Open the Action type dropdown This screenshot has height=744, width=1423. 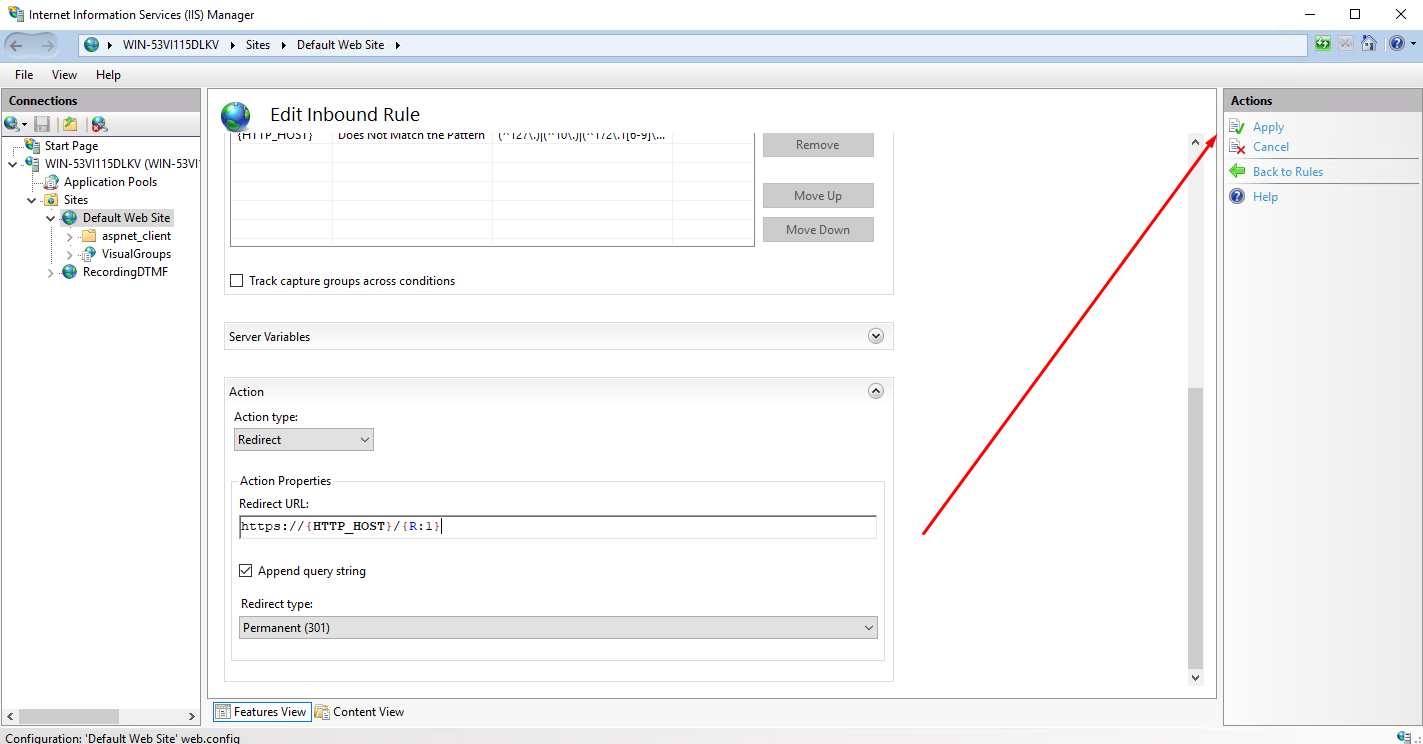tap(304, 440)
